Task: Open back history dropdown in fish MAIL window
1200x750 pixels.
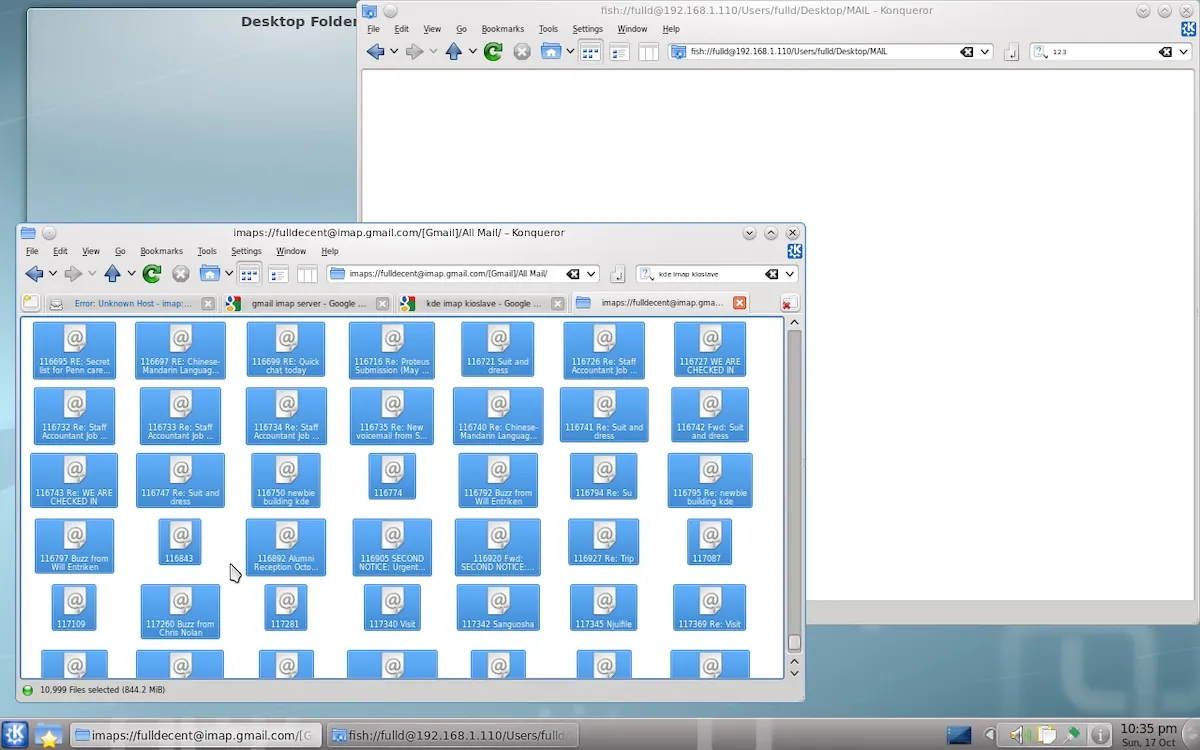Action: [394, 52]
